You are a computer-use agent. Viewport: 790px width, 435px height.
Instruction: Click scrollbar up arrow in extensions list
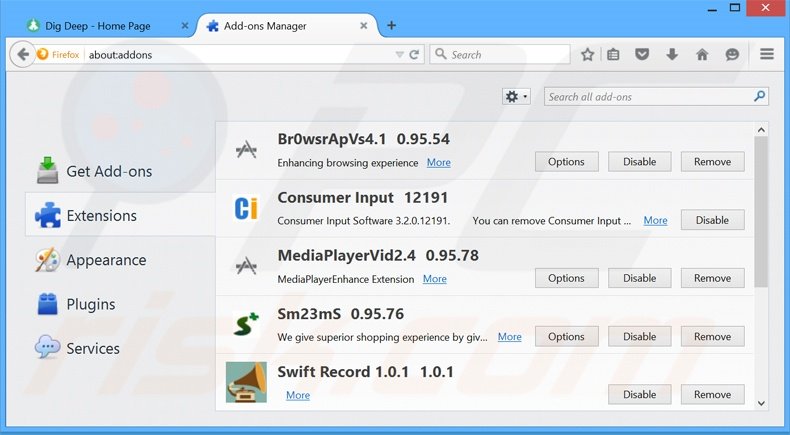point(761,130)
